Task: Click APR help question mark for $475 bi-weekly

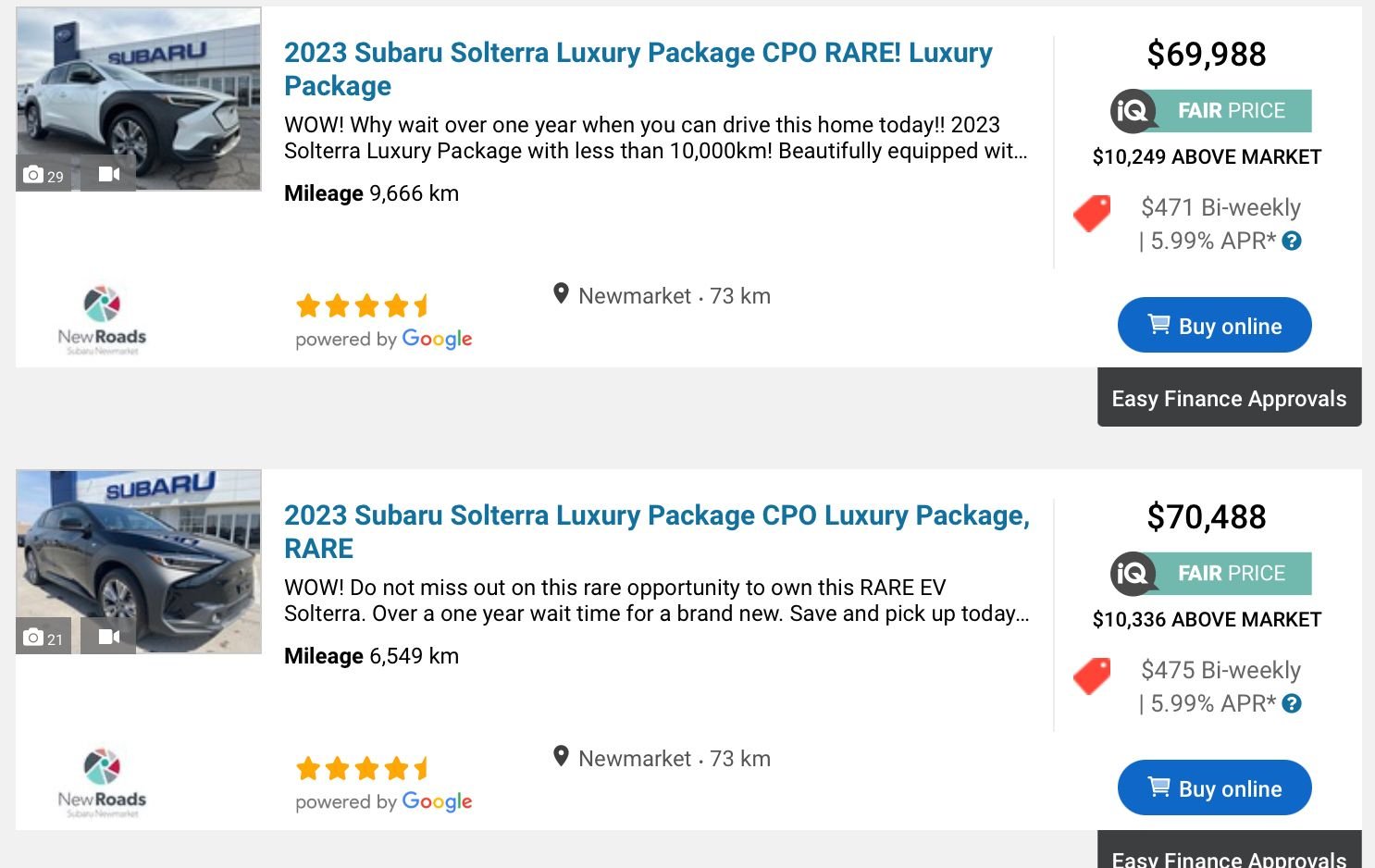Action: point(1293,703)
